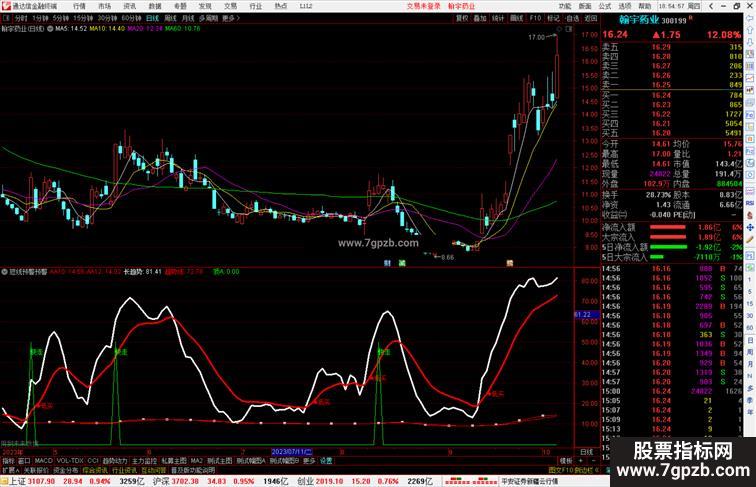756x487 pixels.
Task: Select the 主力监控 indicator tab
Action: pyautogui.click(x=144, y=461)
